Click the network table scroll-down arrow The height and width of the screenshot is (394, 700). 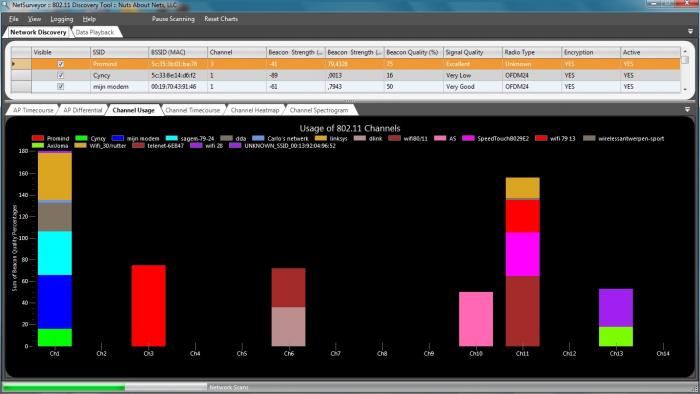pyautogui.click(x=685, y=90)
